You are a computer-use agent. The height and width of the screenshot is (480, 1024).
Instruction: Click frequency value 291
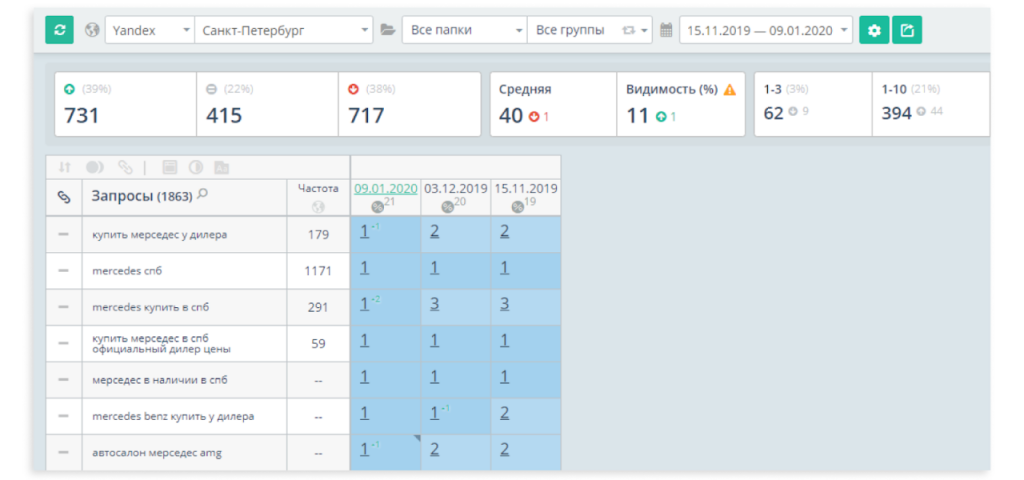[x=318, y=307]
